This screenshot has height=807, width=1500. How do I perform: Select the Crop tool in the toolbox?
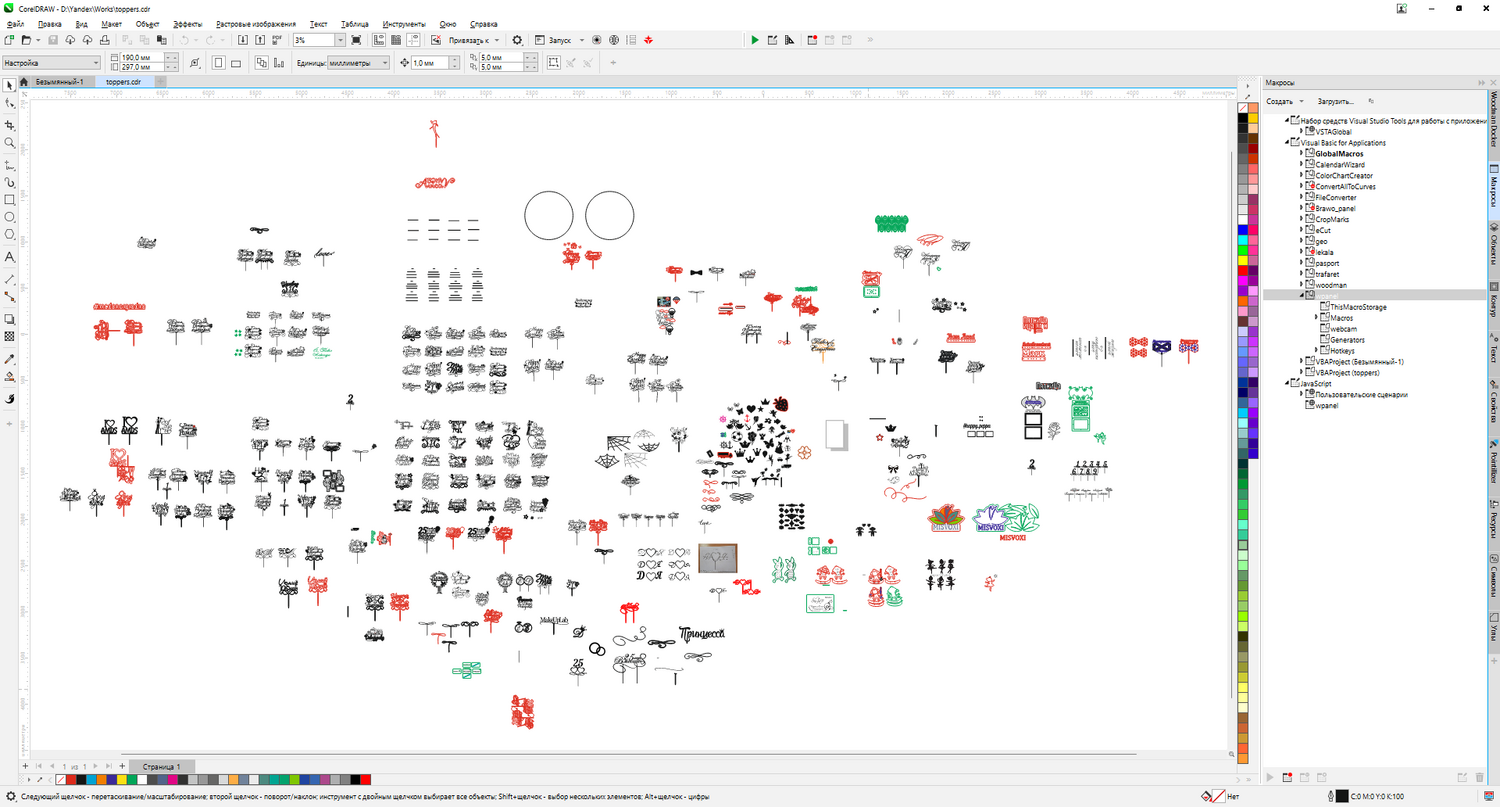10,126
